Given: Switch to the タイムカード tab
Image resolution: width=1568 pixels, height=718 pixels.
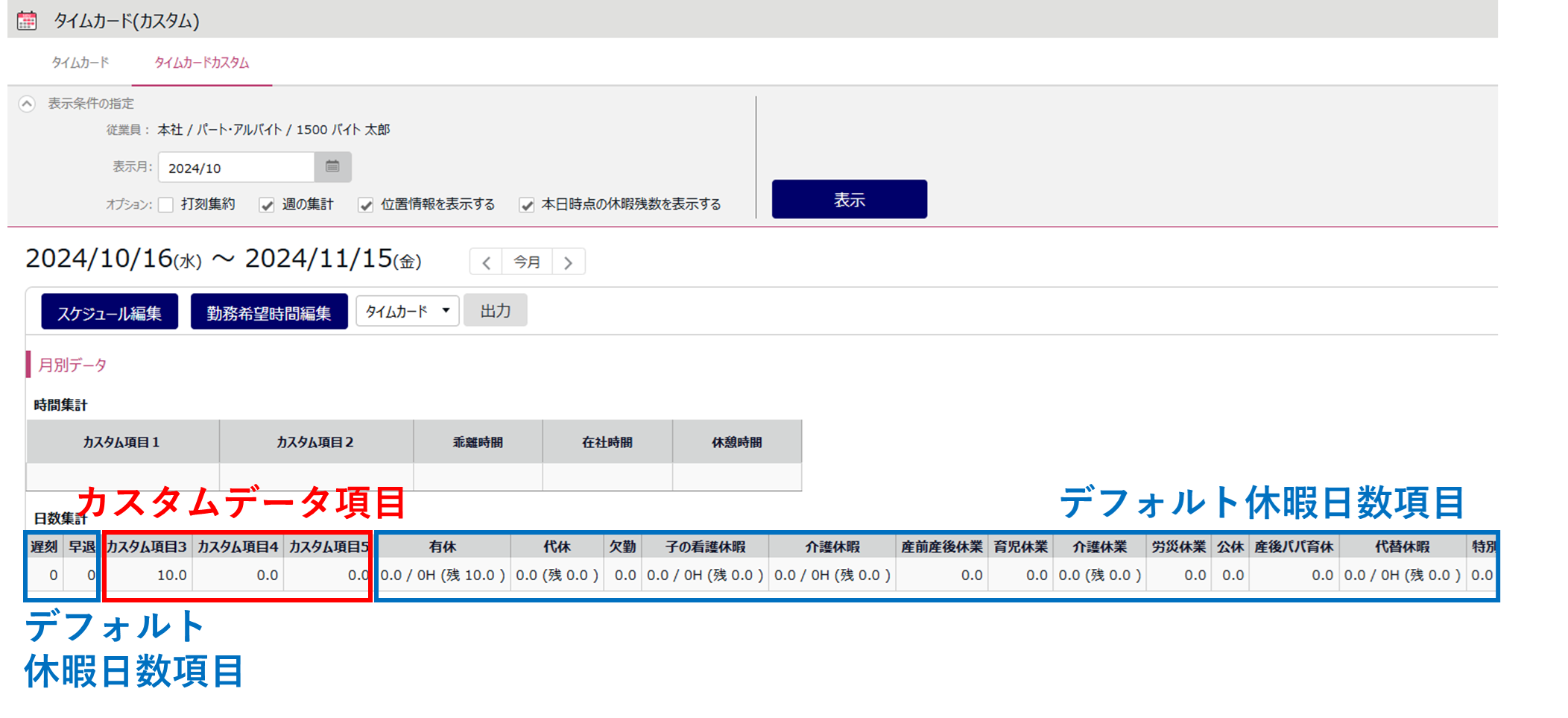Looking at the screenshot, I should click(x=80, y=63).
